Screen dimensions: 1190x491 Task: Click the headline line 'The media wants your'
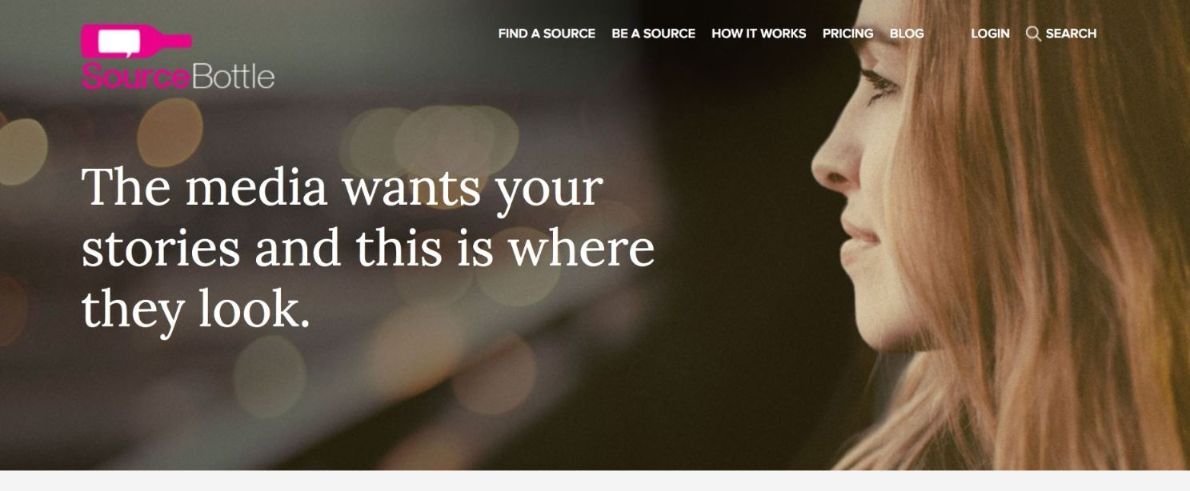pos(342,187)
